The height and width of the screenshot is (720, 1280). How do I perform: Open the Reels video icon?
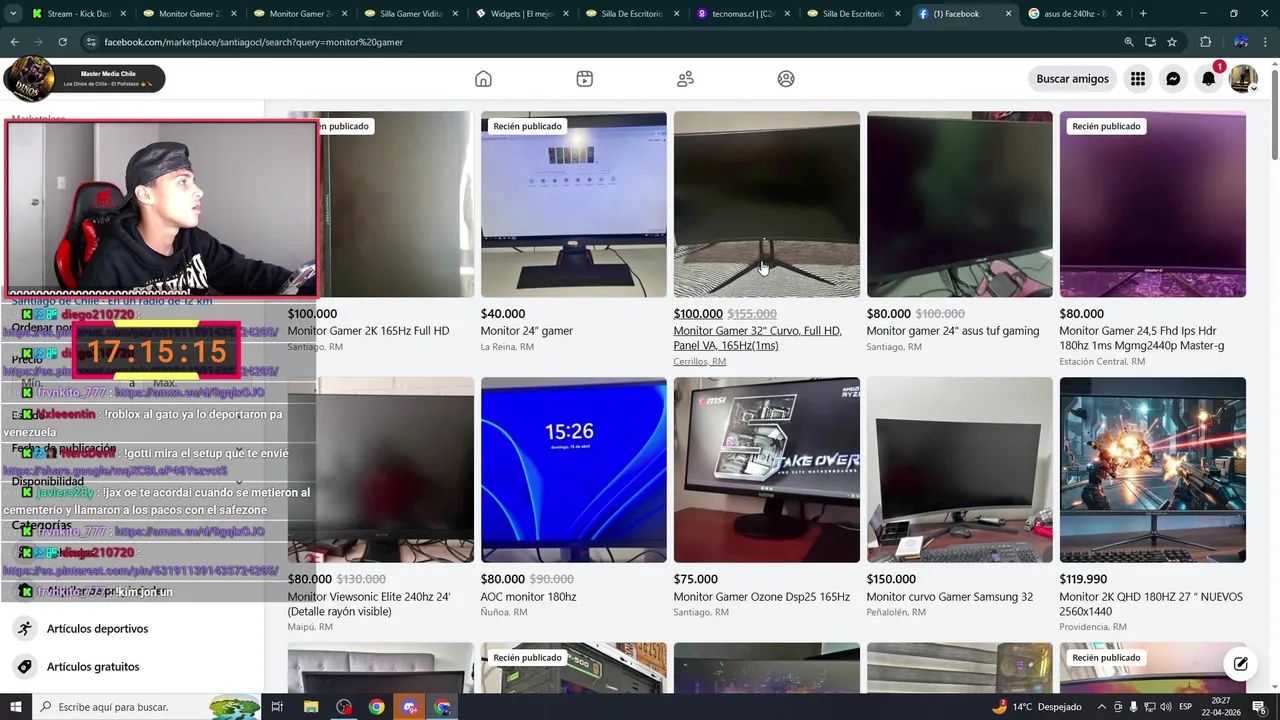(x=585, y=79)
